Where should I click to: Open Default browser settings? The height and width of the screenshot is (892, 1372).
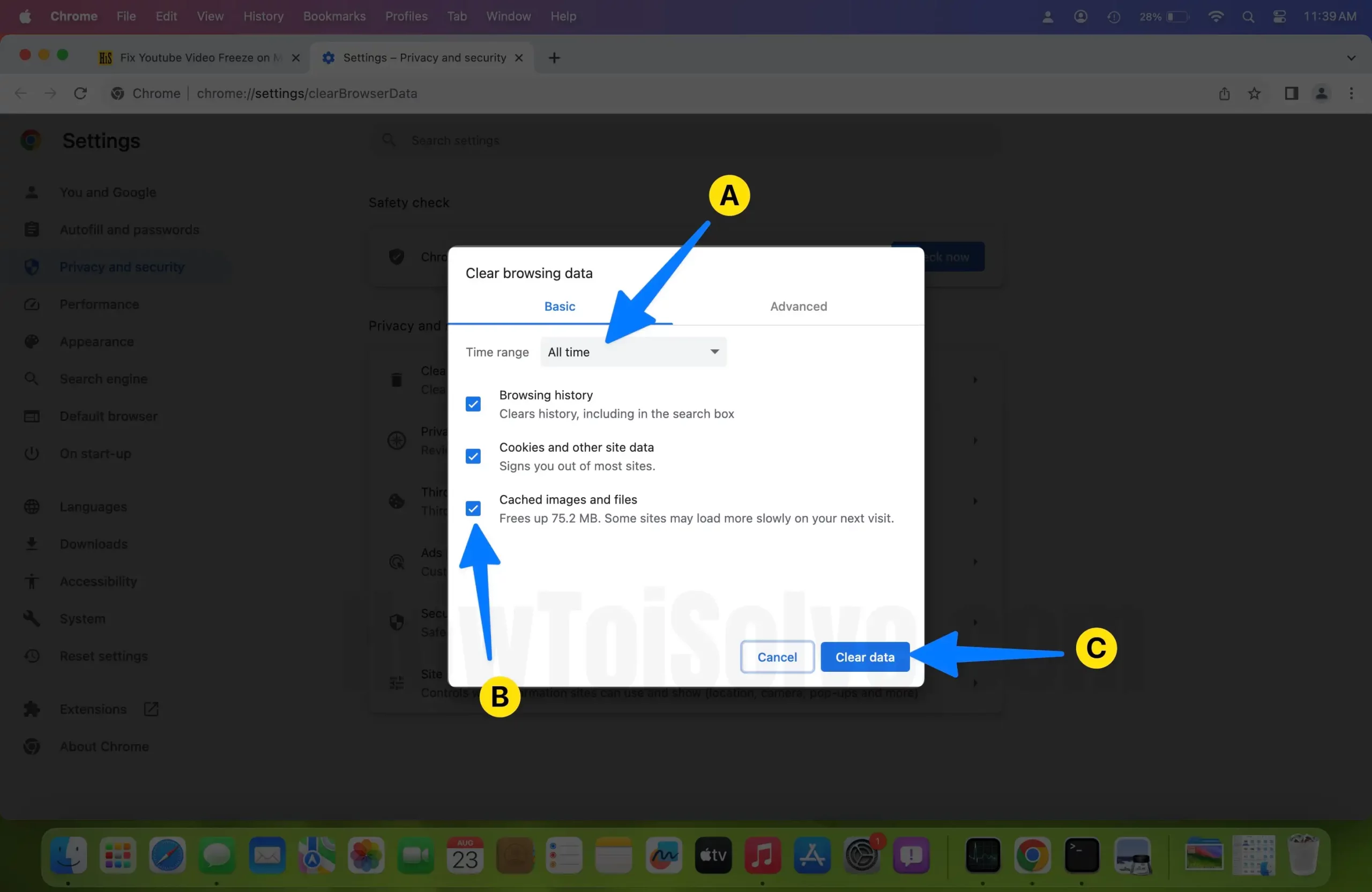click(108, 416)
